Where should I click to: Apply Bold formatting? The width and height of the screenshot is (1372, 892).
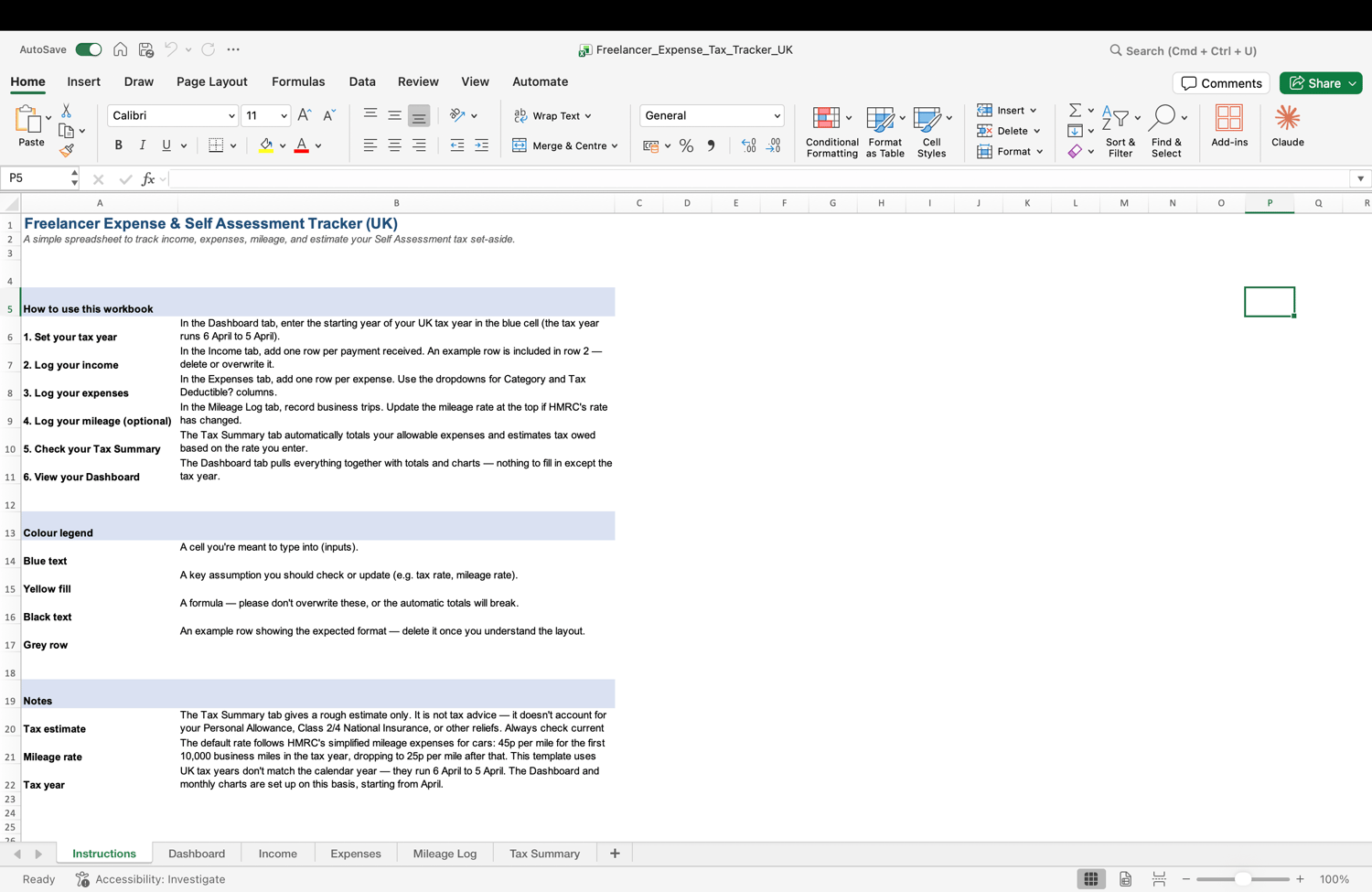pyautogui.click(x=118, y=145)
